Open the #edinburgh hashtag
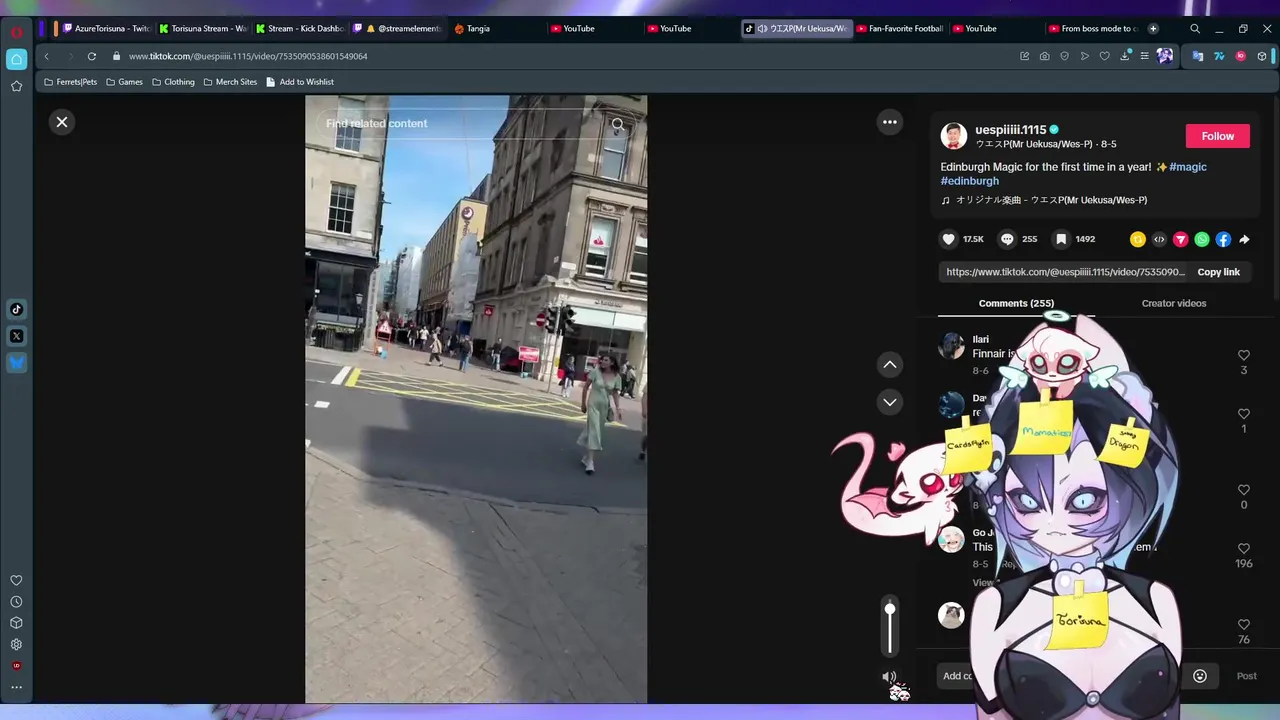 970,181
